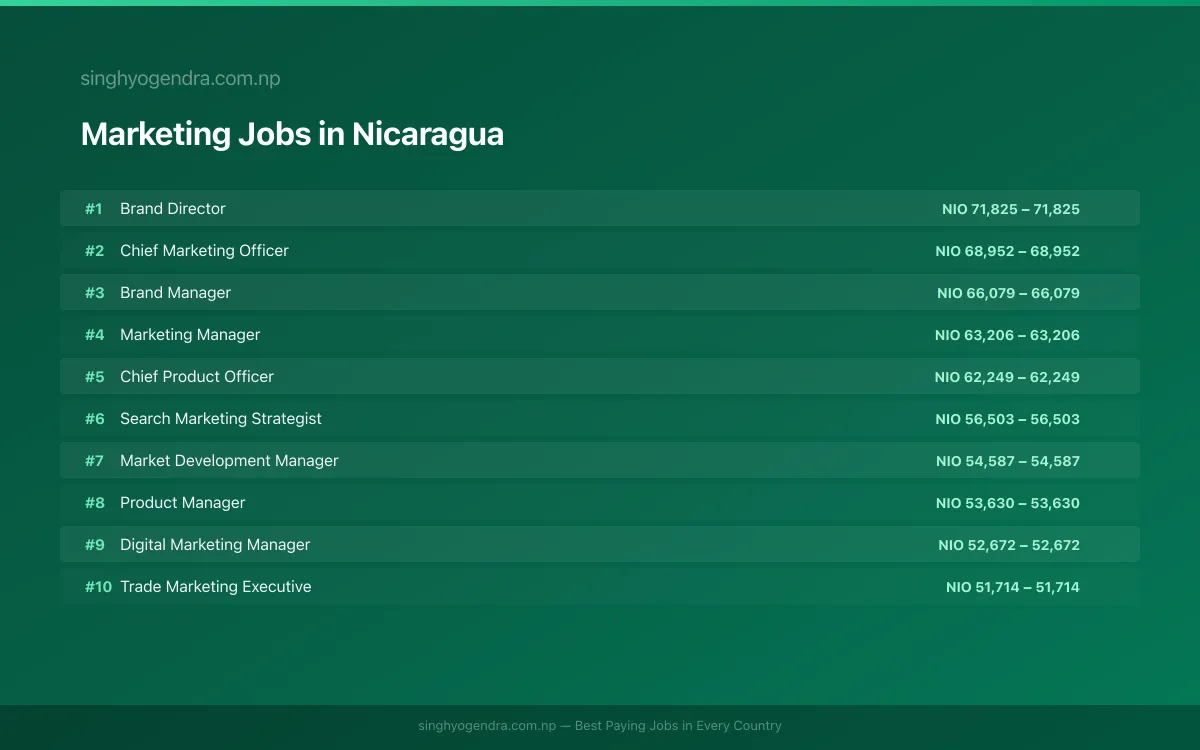
Task: Click the #10 rank number
Action: 98,587
